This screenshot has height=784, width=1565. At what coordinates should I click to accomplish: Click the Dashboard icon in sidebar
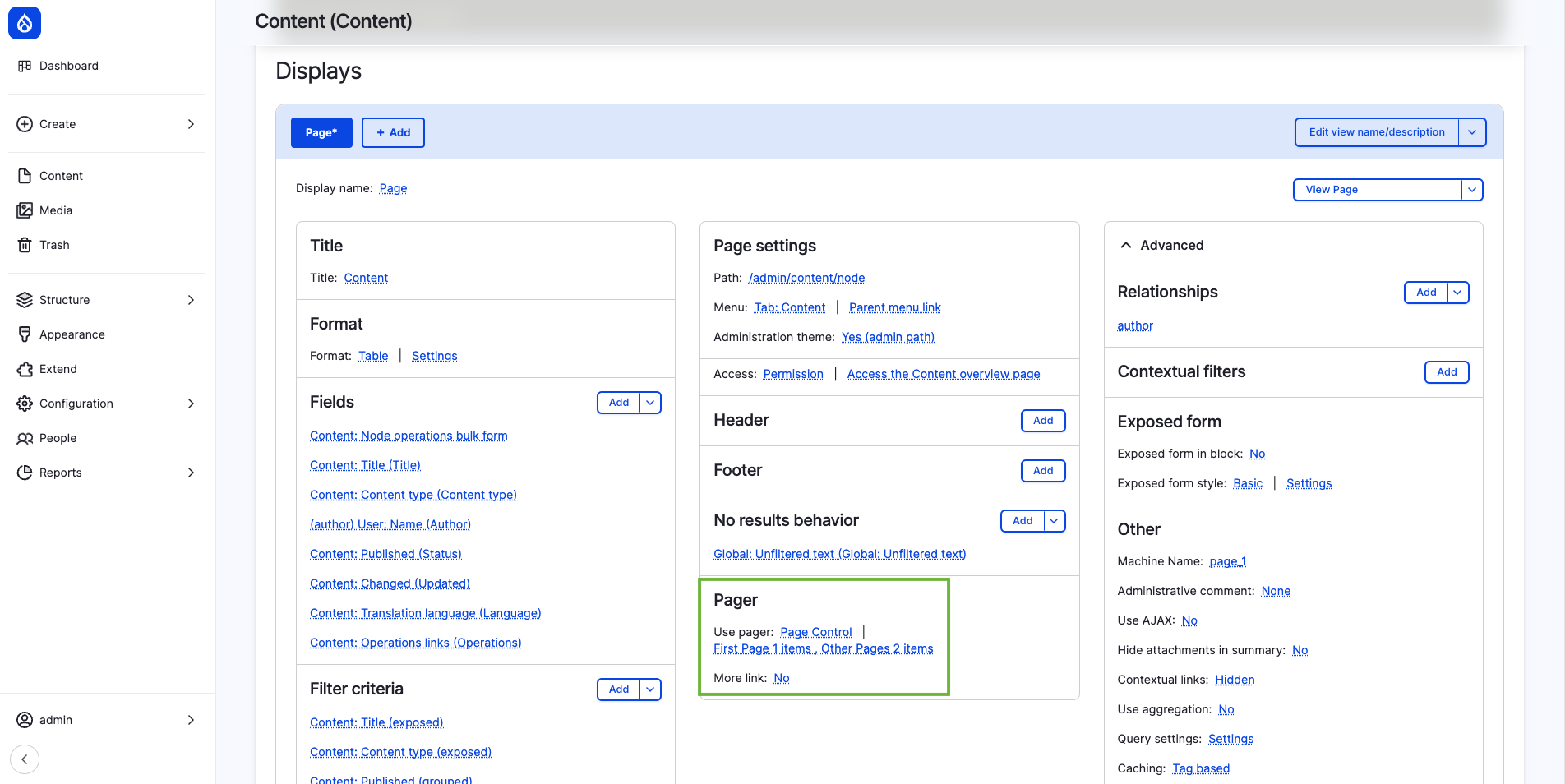25,66
